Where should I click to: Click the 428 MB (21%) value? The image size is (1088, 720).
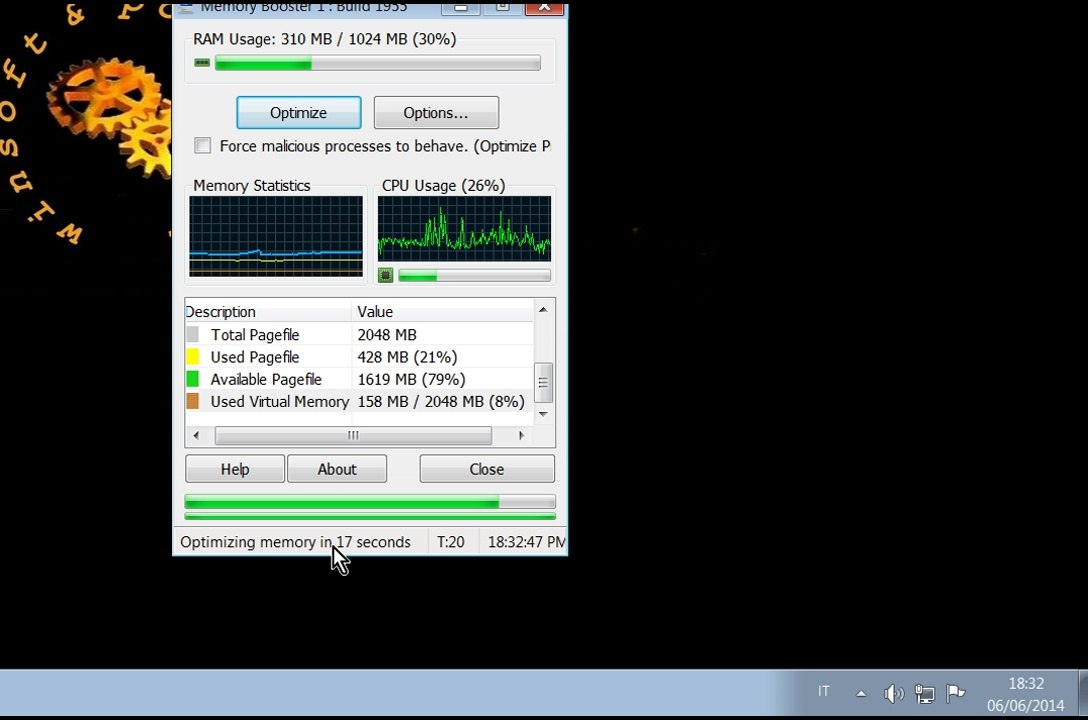coord(407,357)
